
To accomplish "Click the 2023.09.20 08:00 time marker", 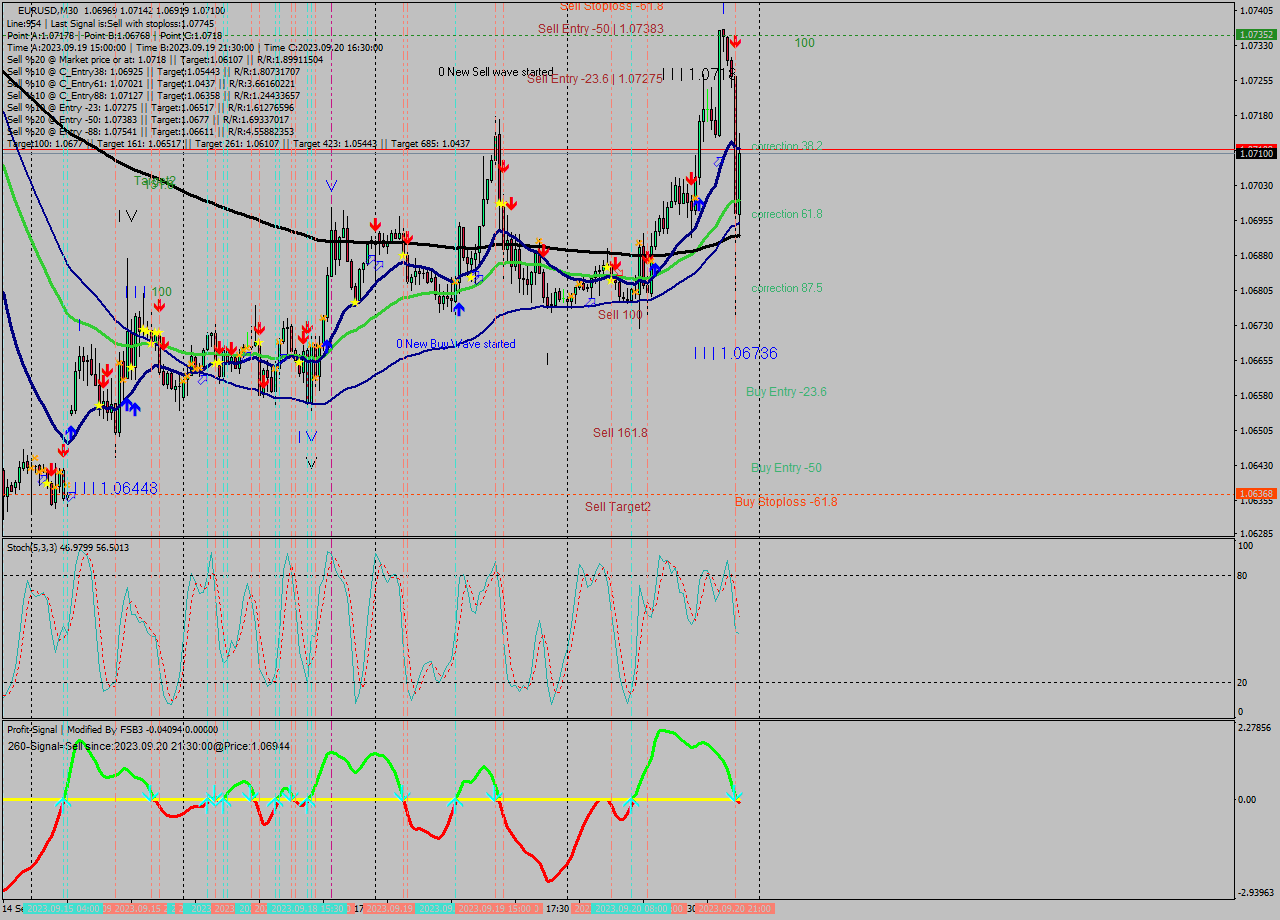I will coord(633,909).
